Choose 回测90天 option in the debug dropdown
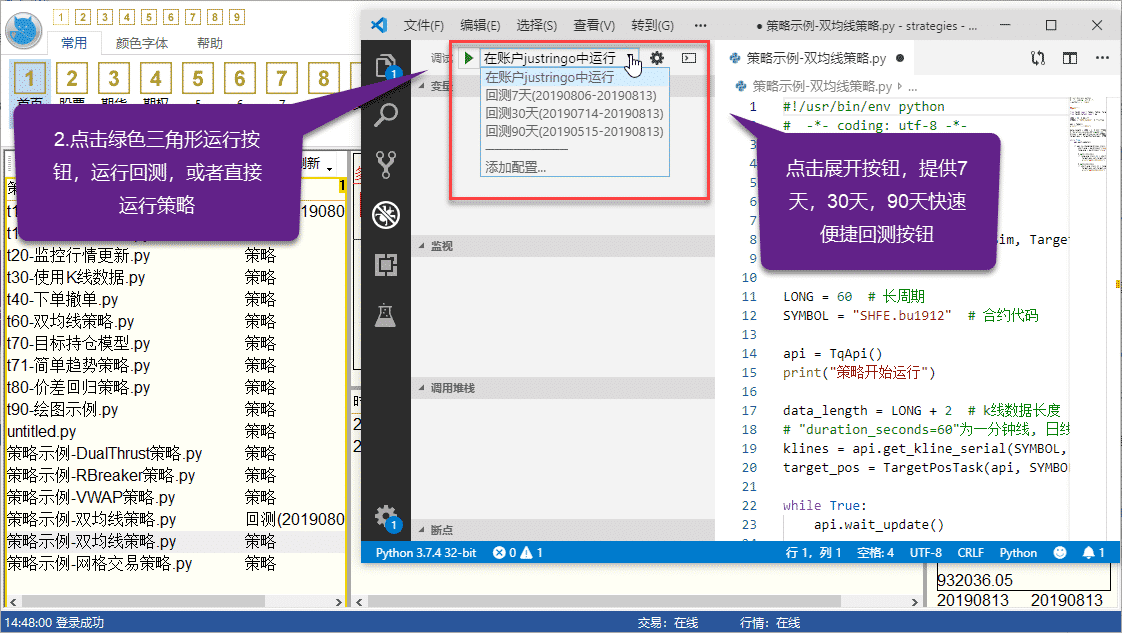Viewport: 1122px width, 633px height. (x=573, y=131)
